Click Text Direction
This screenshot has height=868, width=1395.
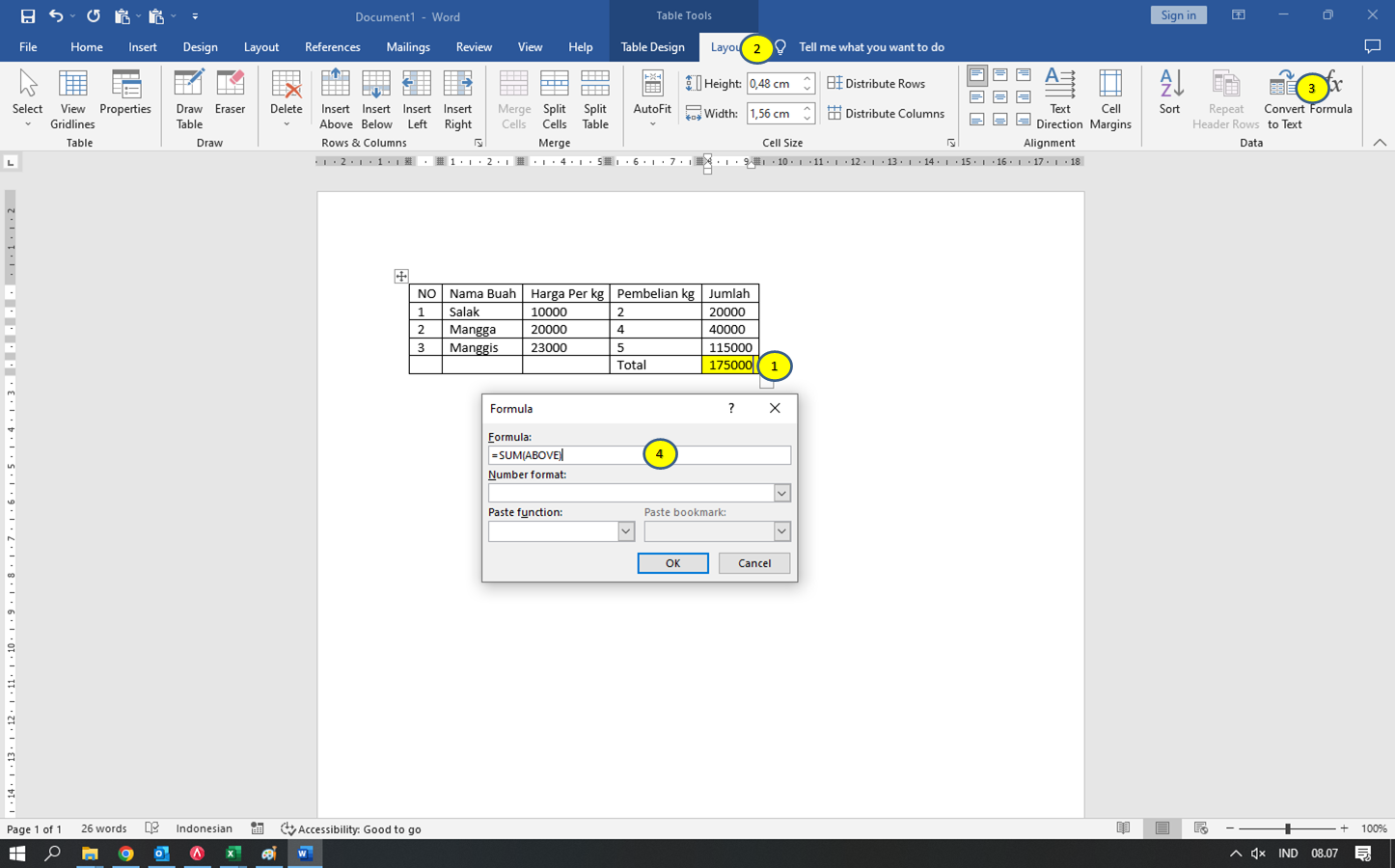(1059, 99)
